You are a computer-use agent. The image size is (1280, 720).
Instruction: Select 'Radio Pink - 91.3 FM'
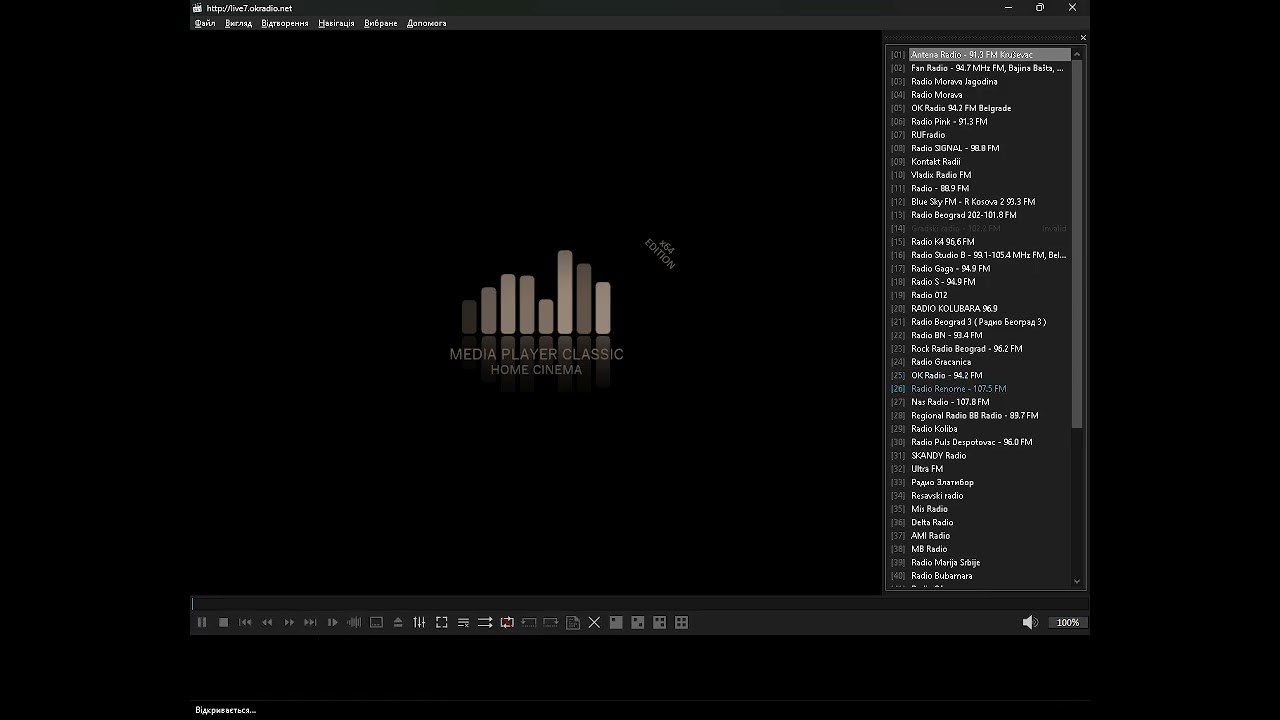(979, 121)
